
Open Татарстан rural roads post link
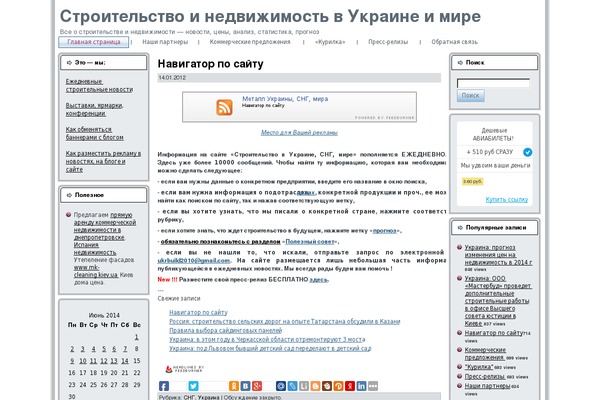(x=284, y=322)
